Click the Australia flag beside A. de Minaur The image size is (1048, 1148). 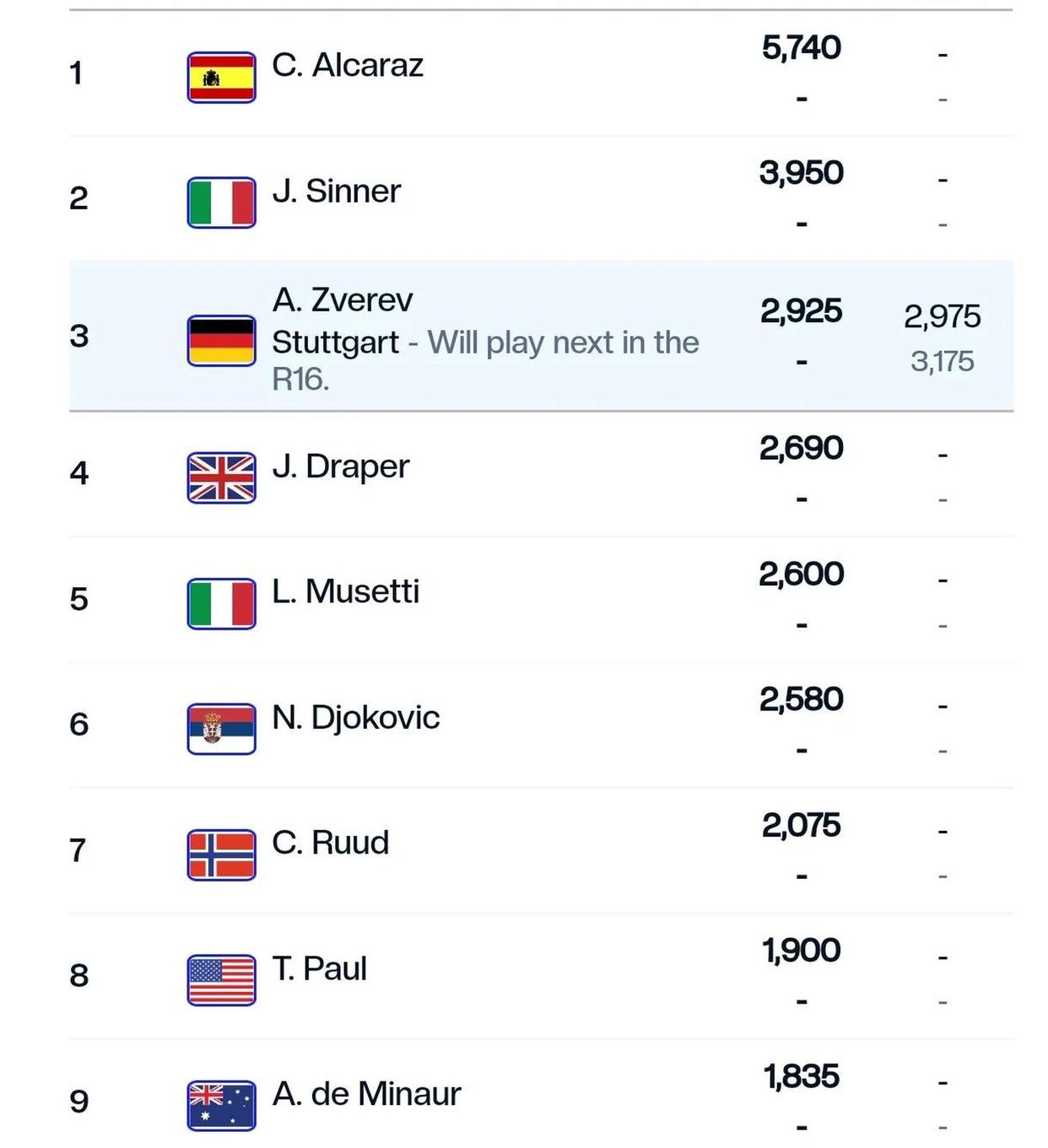coord(221,1105)
